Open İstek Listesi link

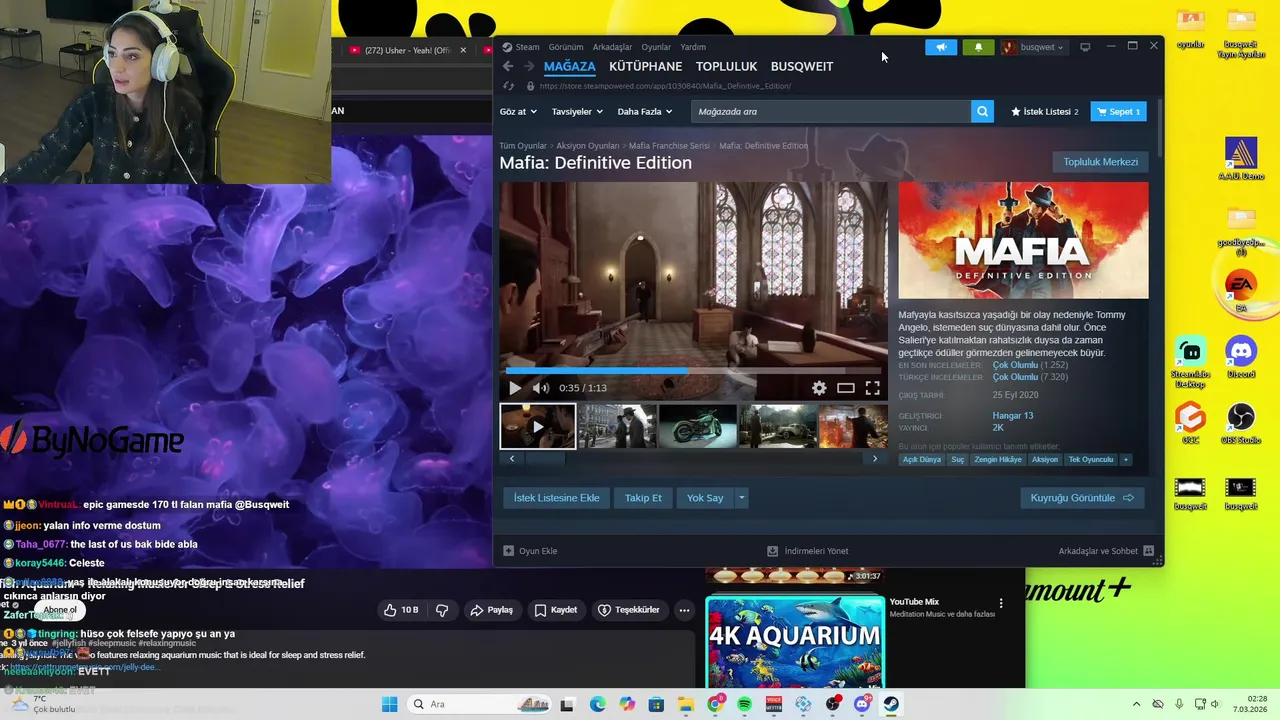[1044, 112]
